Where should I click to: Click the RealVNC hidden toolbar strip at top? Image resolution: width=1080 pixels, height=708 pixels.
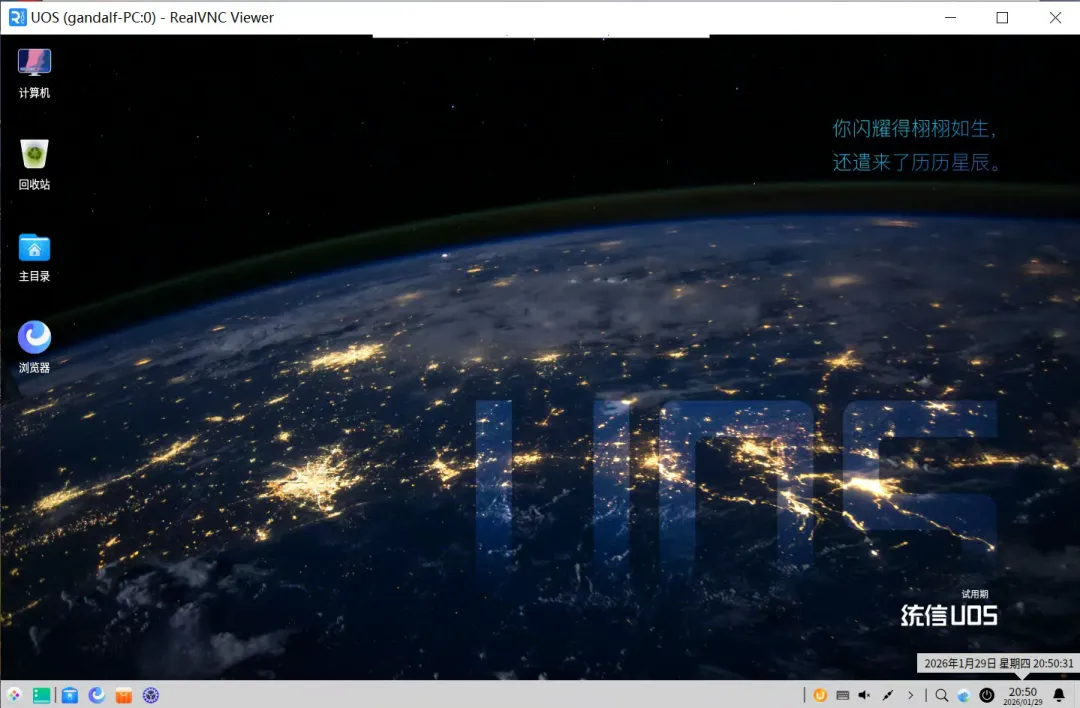(541, 35)
